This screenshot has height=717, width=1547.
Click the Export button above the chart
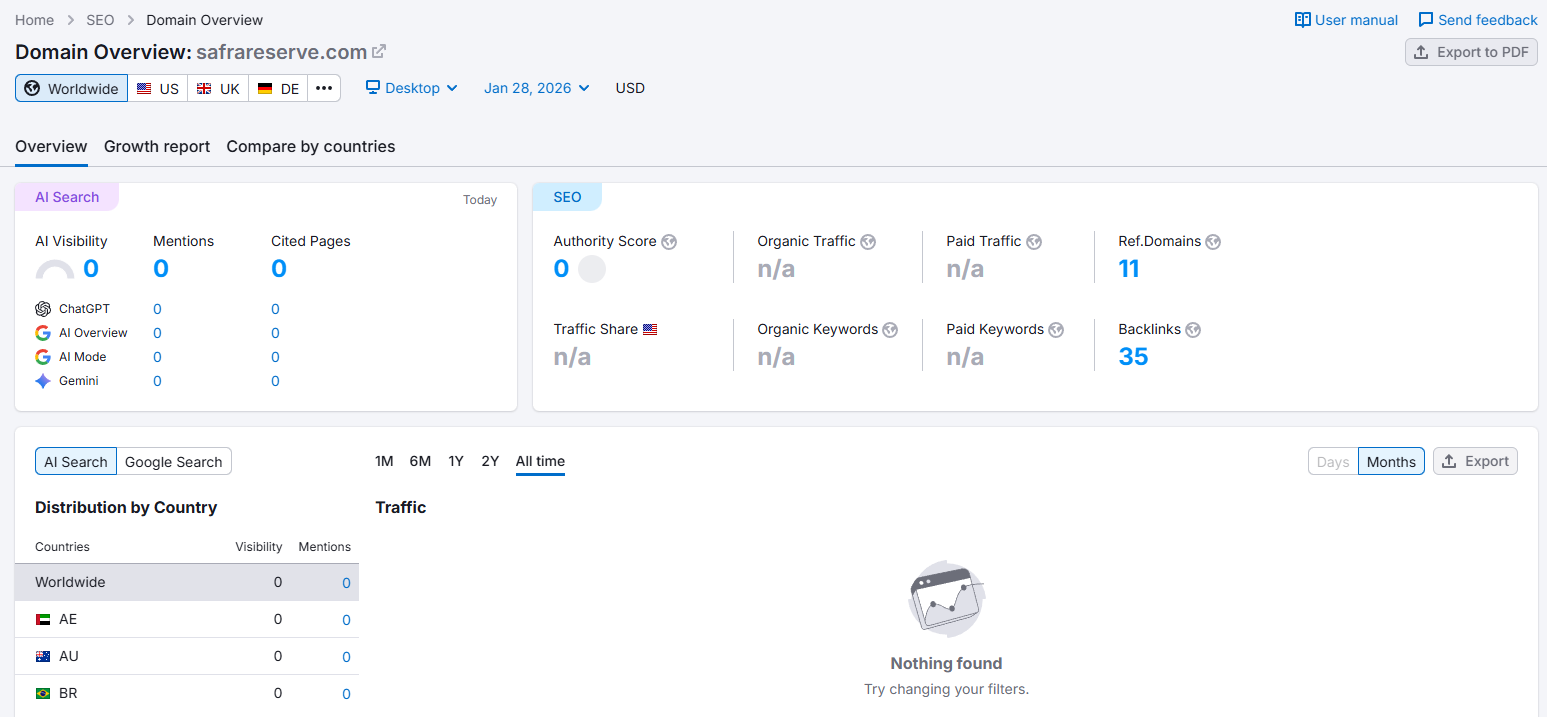1475,461
